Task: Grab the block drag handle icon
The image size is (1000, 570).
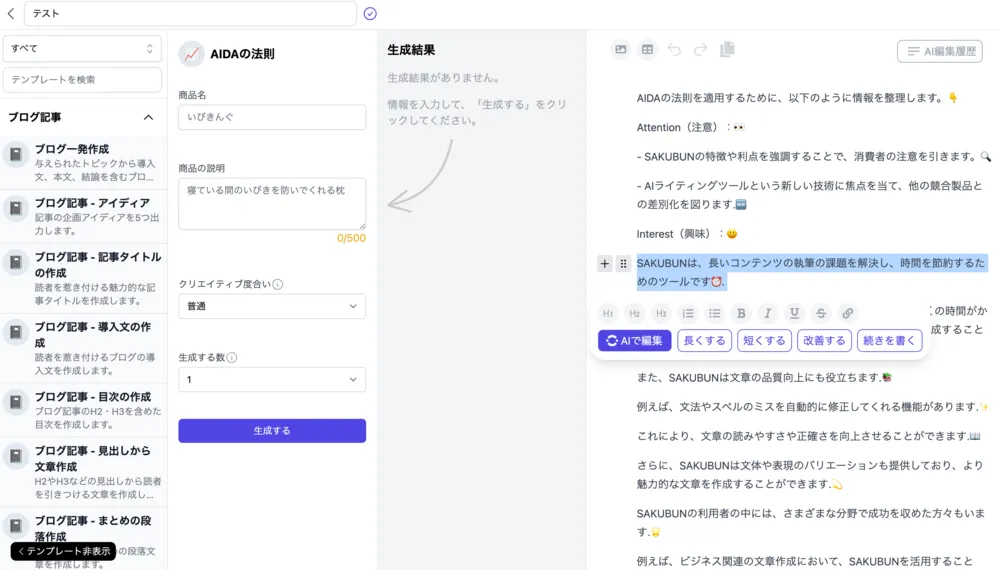Action: (x=623, y=263)
